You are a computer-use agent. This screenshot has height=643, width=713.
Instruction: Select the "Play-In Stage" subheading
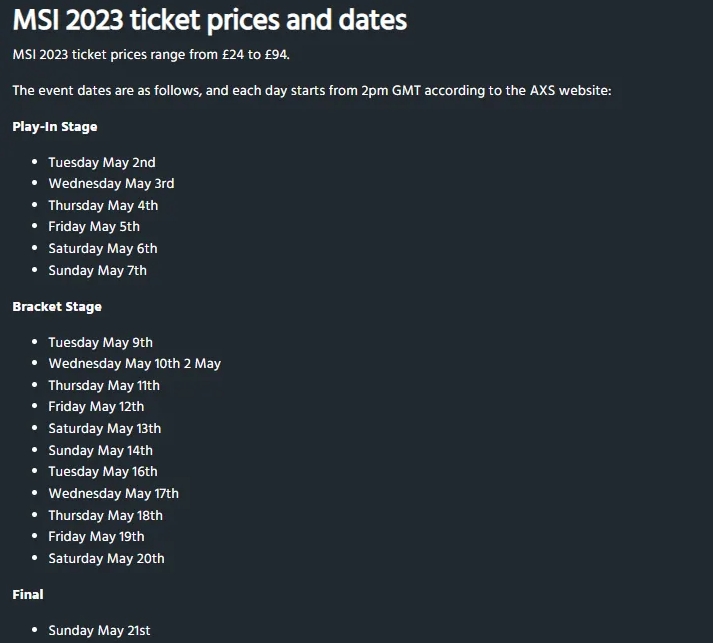[55, 127]
